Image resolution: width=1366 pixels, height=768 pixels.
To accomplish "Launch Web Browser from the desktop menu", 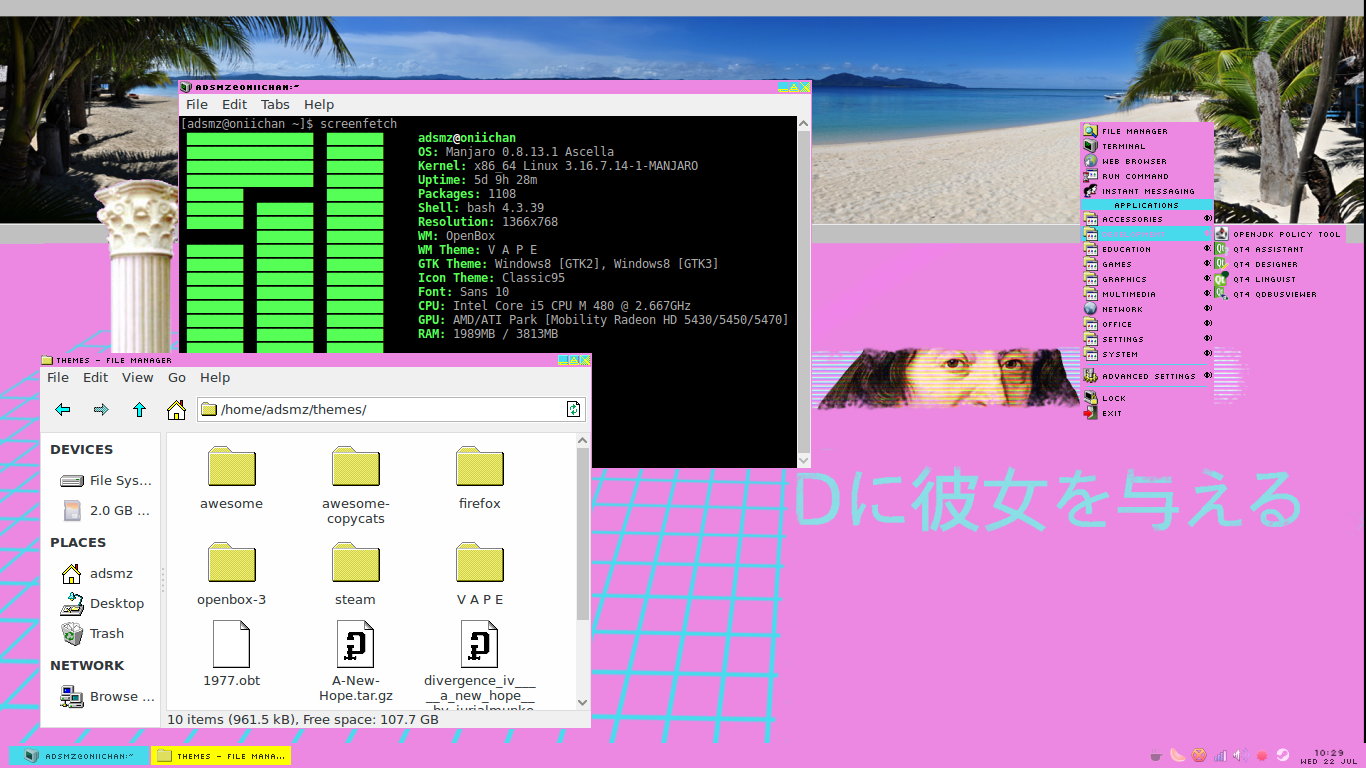I will (x=1147, y=161).
